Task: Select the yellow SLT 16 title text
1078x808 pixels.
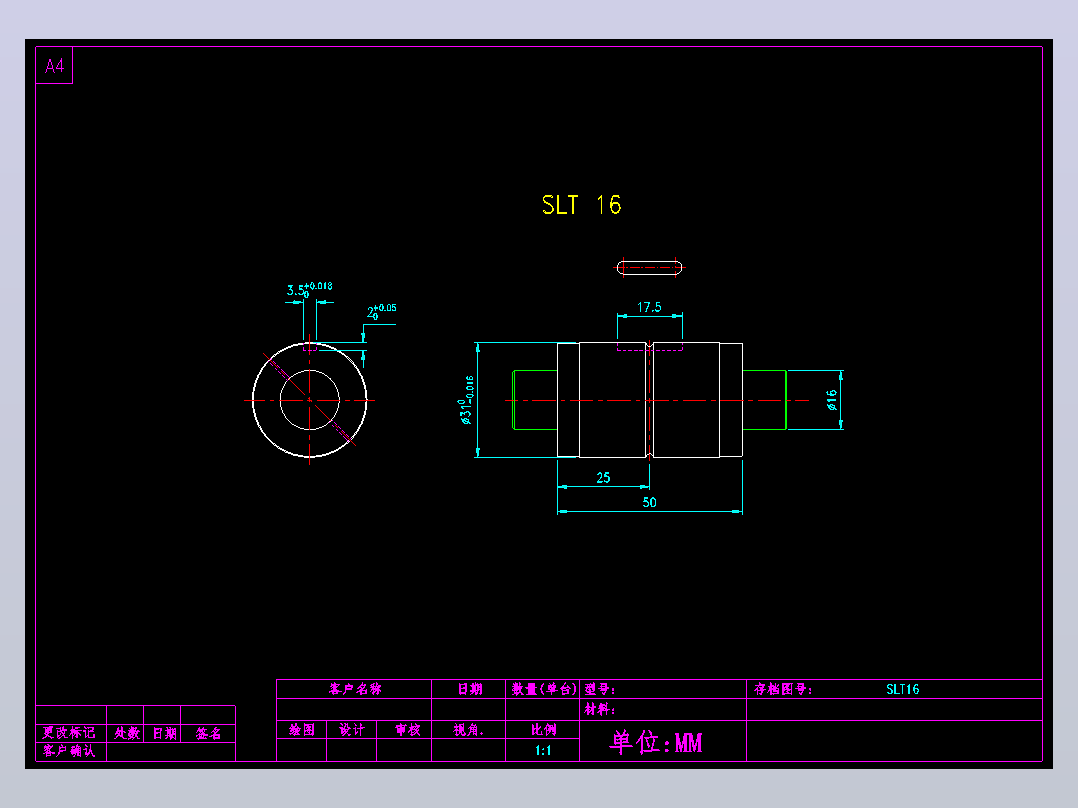Action: [581, 205]
